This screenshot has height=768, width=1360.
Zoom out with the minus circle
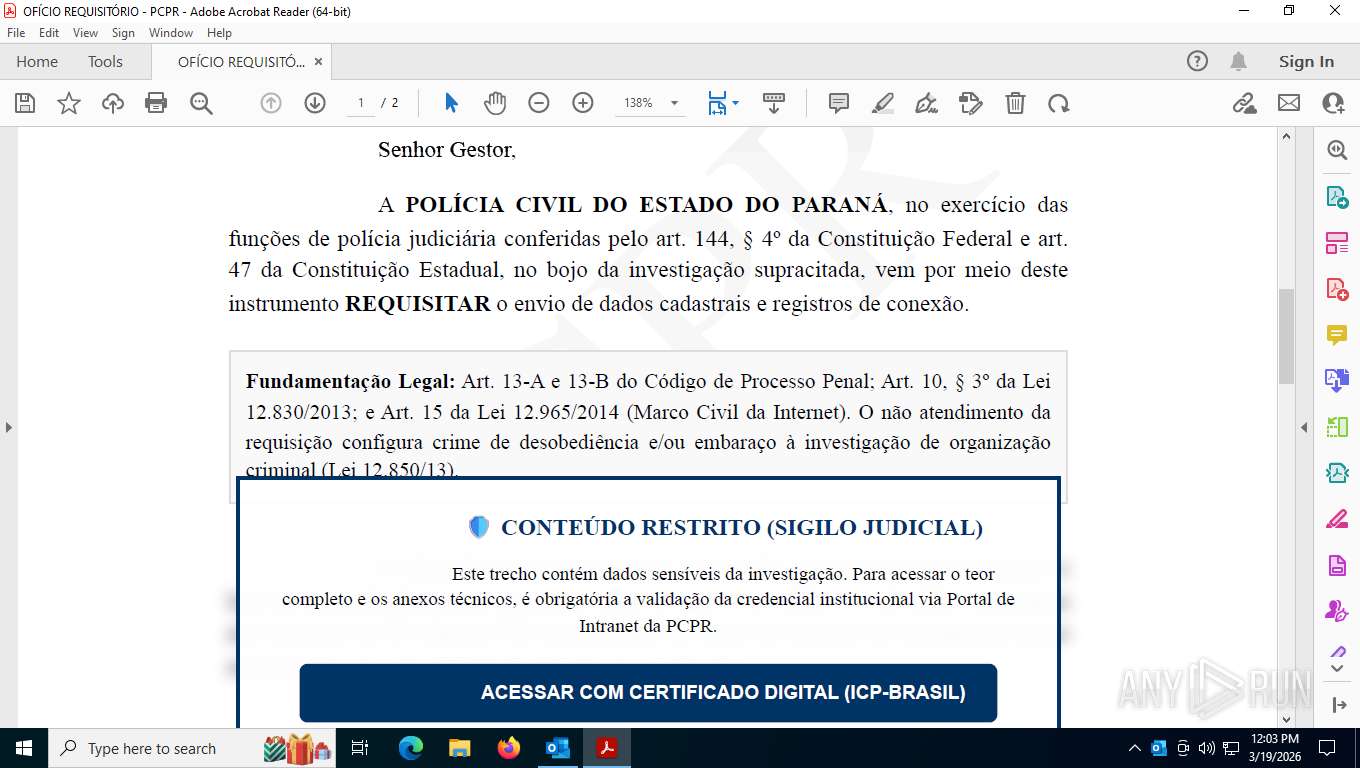pyautogui.click(x=539, y=103)
